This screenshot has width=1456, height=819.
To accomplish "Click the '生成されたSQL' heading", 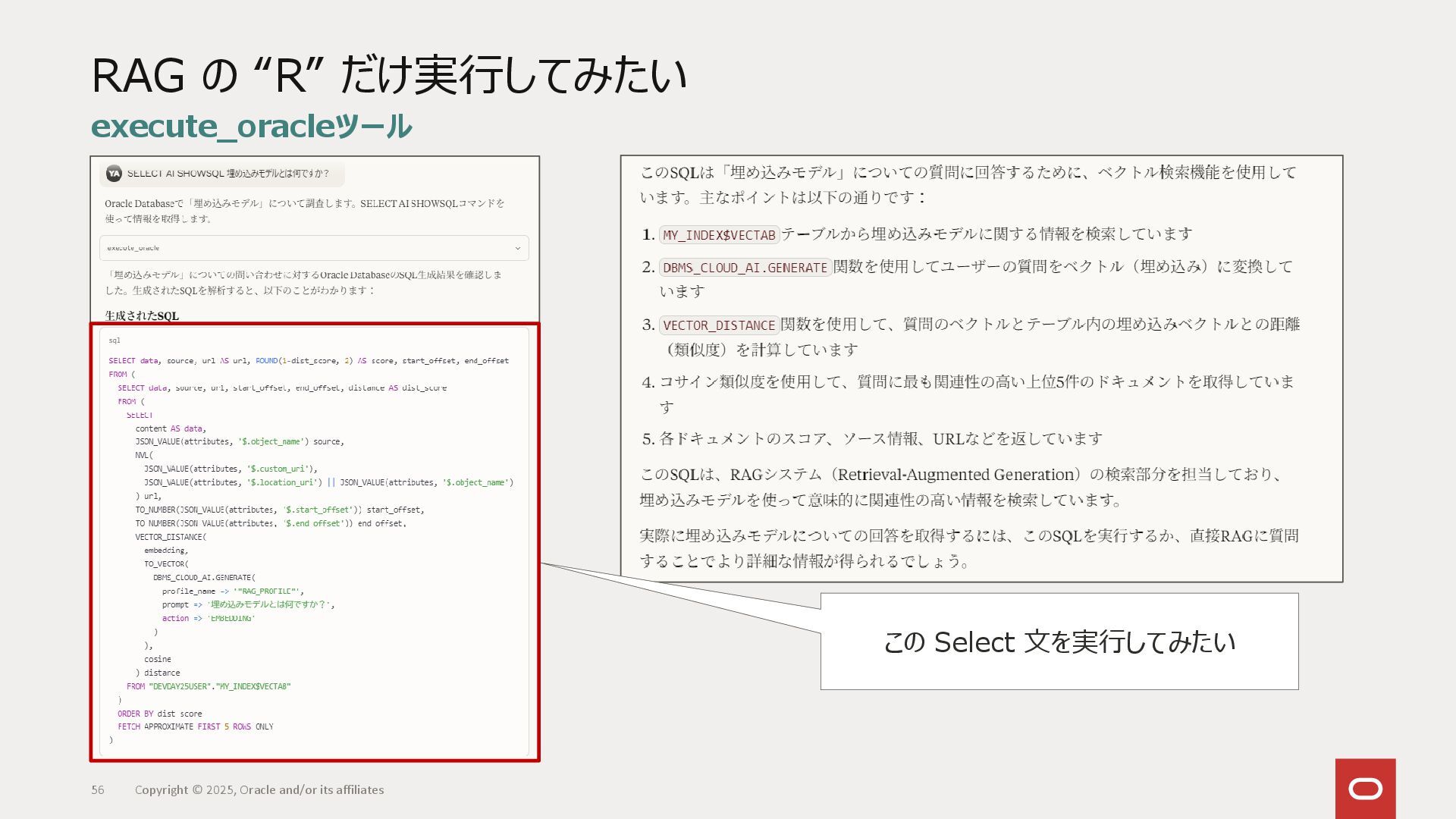I will [x=142, y=315].
